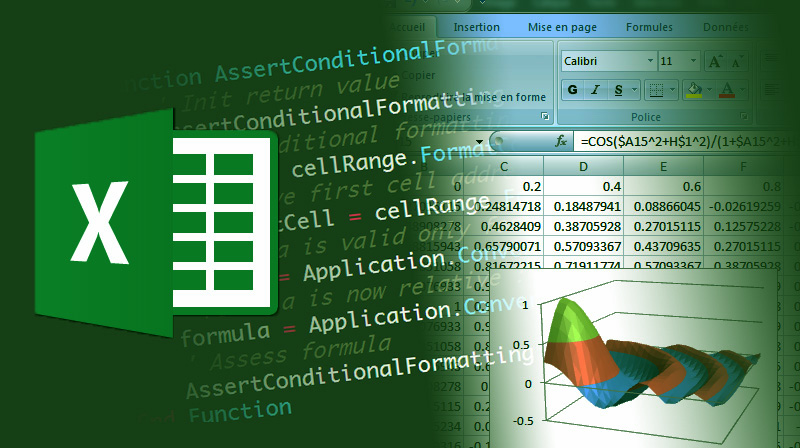Increase font size with large A icon
This screenshot has height=448, width=800.
(715, 62)
